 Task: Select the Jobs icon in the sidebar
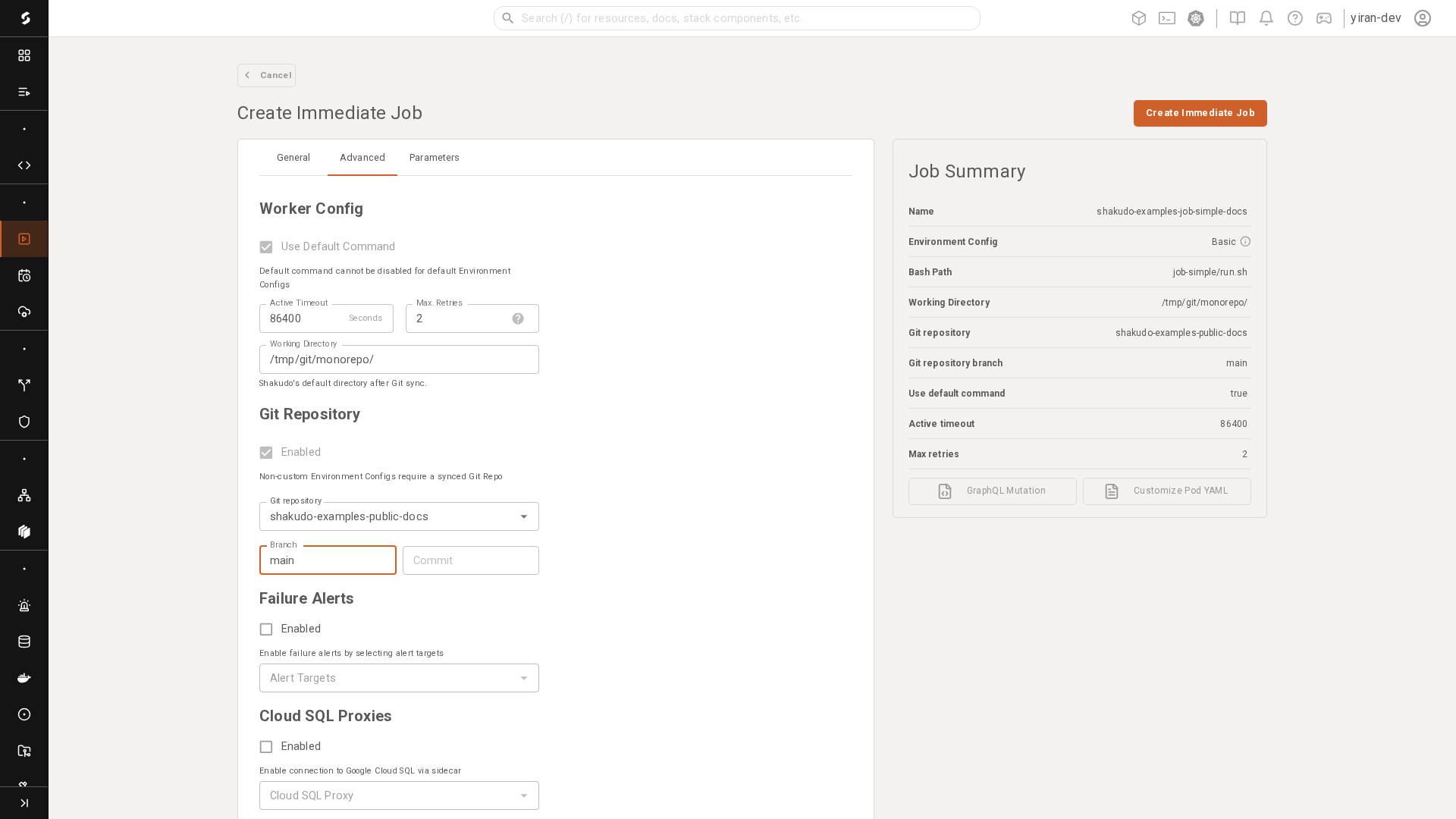(x=24, y=238)
